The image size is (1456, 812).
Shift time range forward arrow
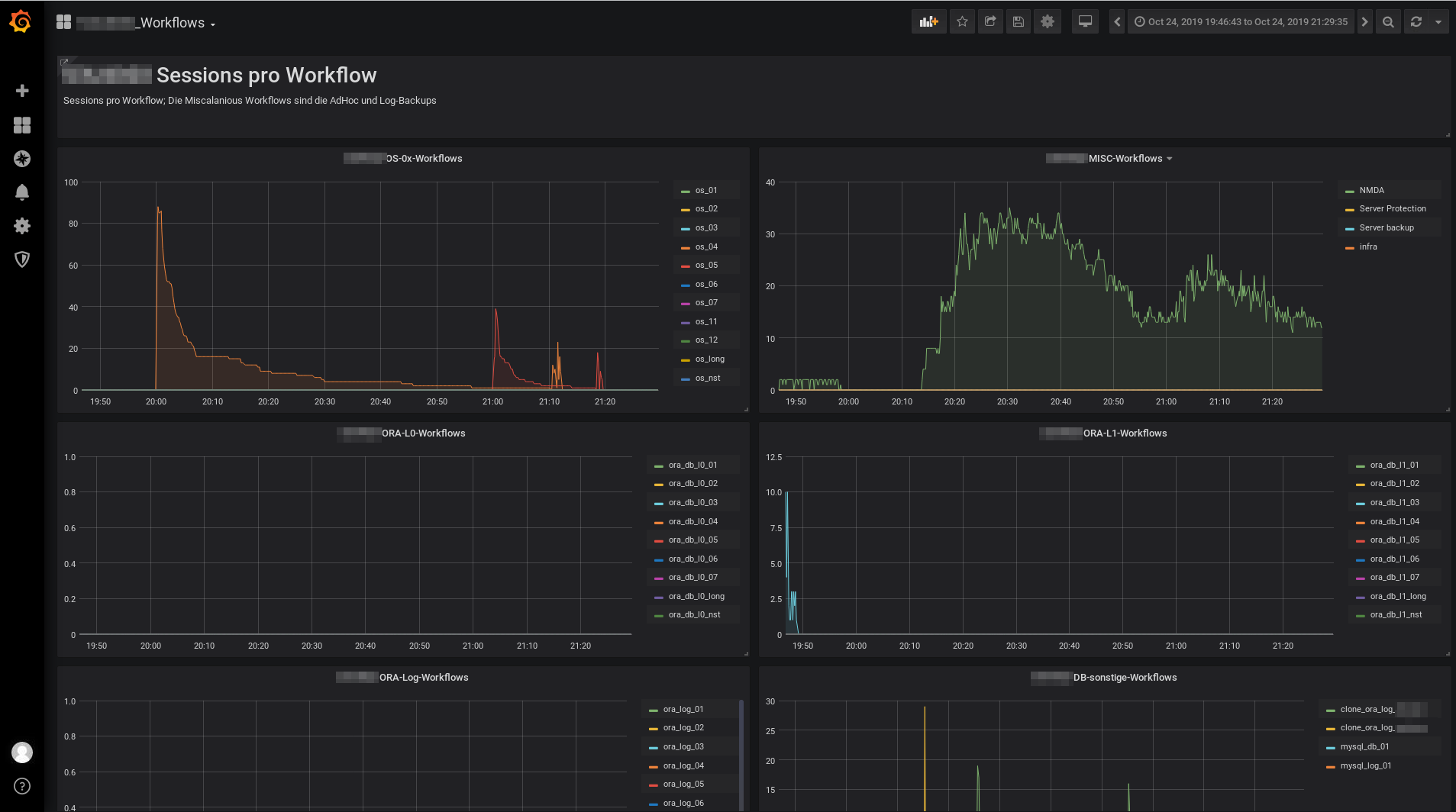point(1364,22)
